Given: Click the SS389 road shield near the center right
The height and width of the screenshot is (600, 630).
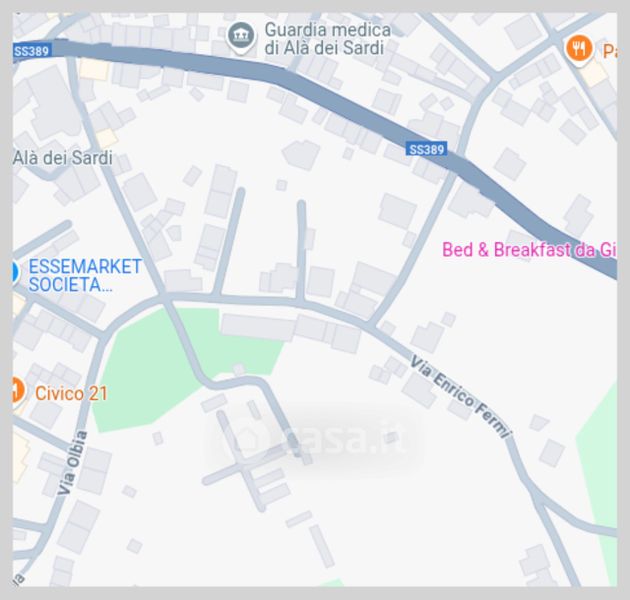Looking at the screenshot, I should click(x=426, y=149).
